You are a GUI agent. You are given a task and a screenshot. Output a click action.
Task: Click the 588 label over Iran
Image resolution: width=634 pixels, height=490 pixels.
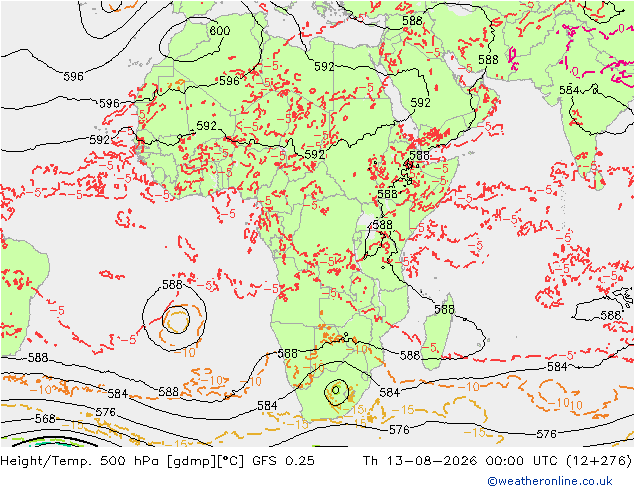click(488, 60)
